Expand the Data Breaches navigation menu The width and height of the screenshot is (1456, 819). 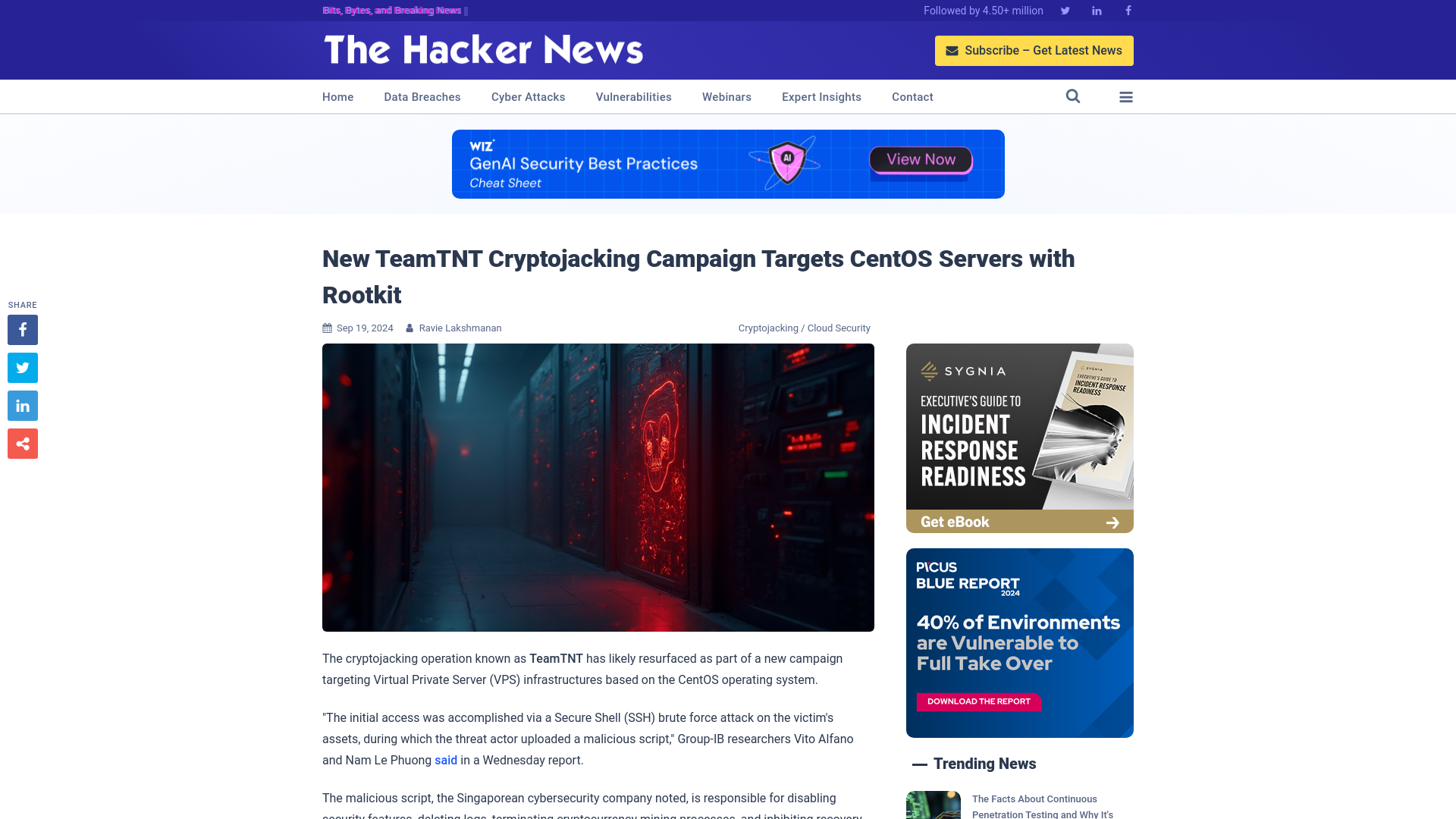click(422, 96)
